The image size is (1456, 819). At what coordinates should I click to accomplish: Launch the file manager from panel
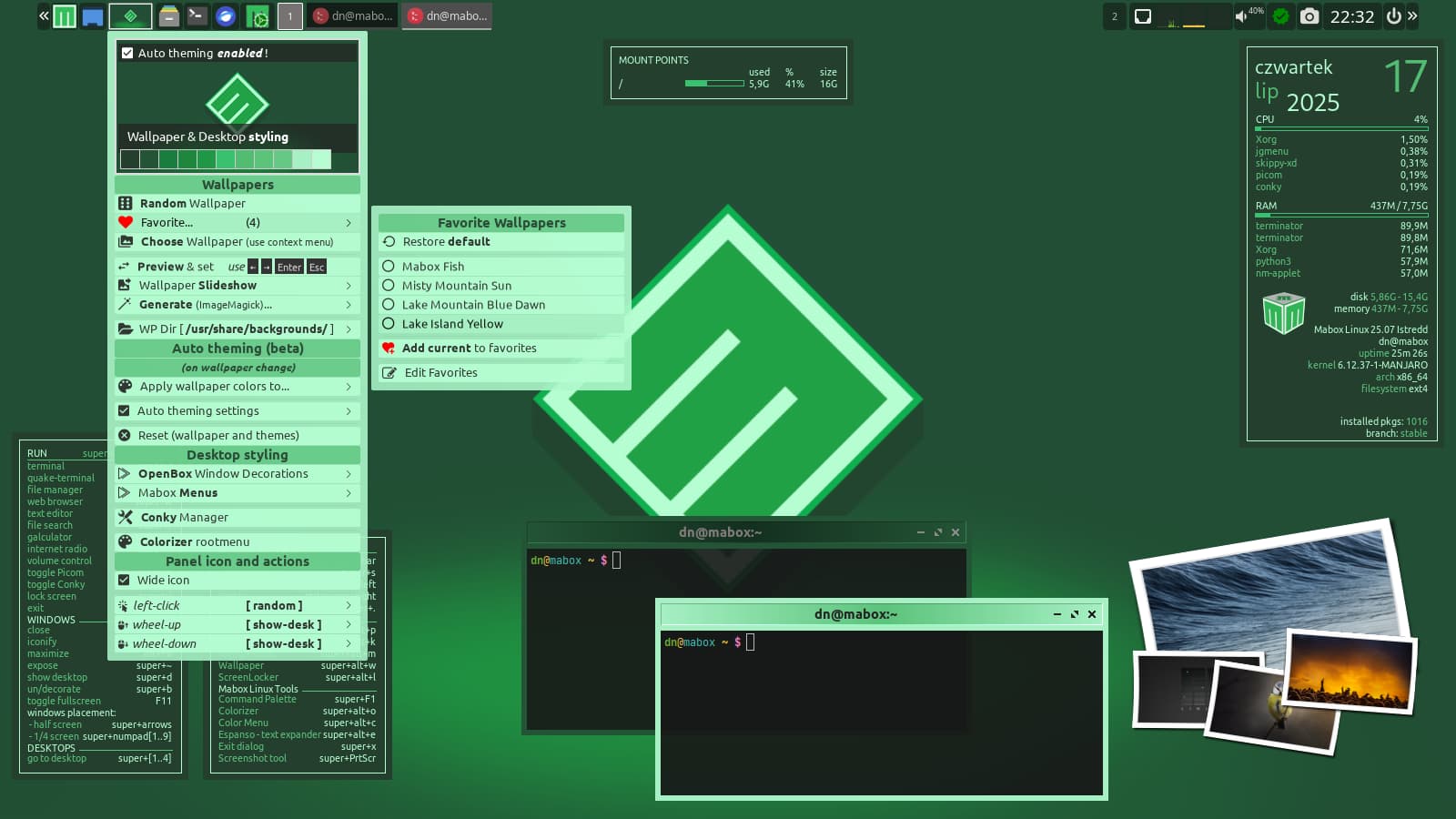click(168, 16)
